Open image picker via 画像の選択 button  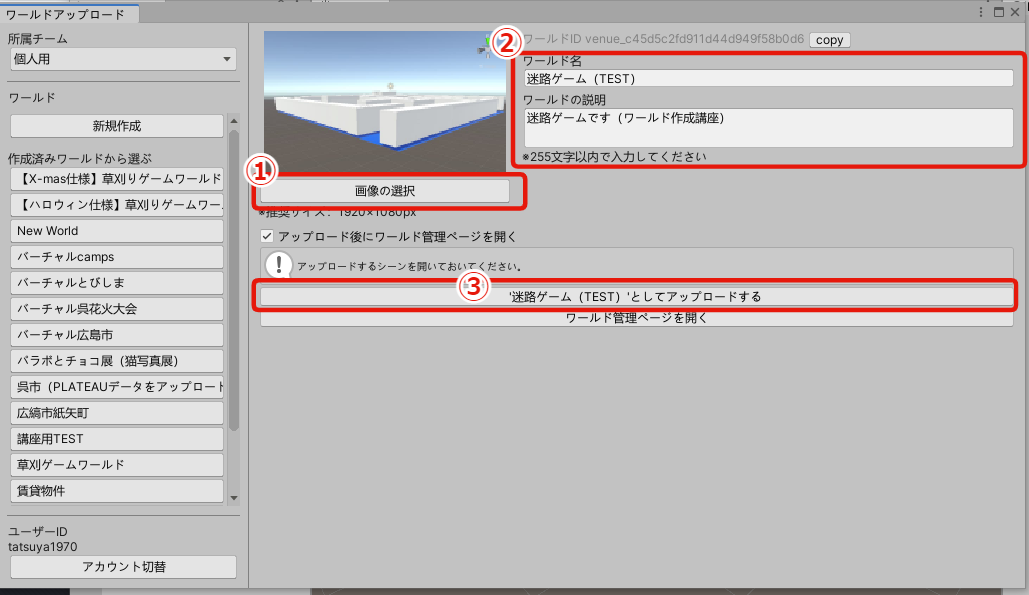click(385, 192)
